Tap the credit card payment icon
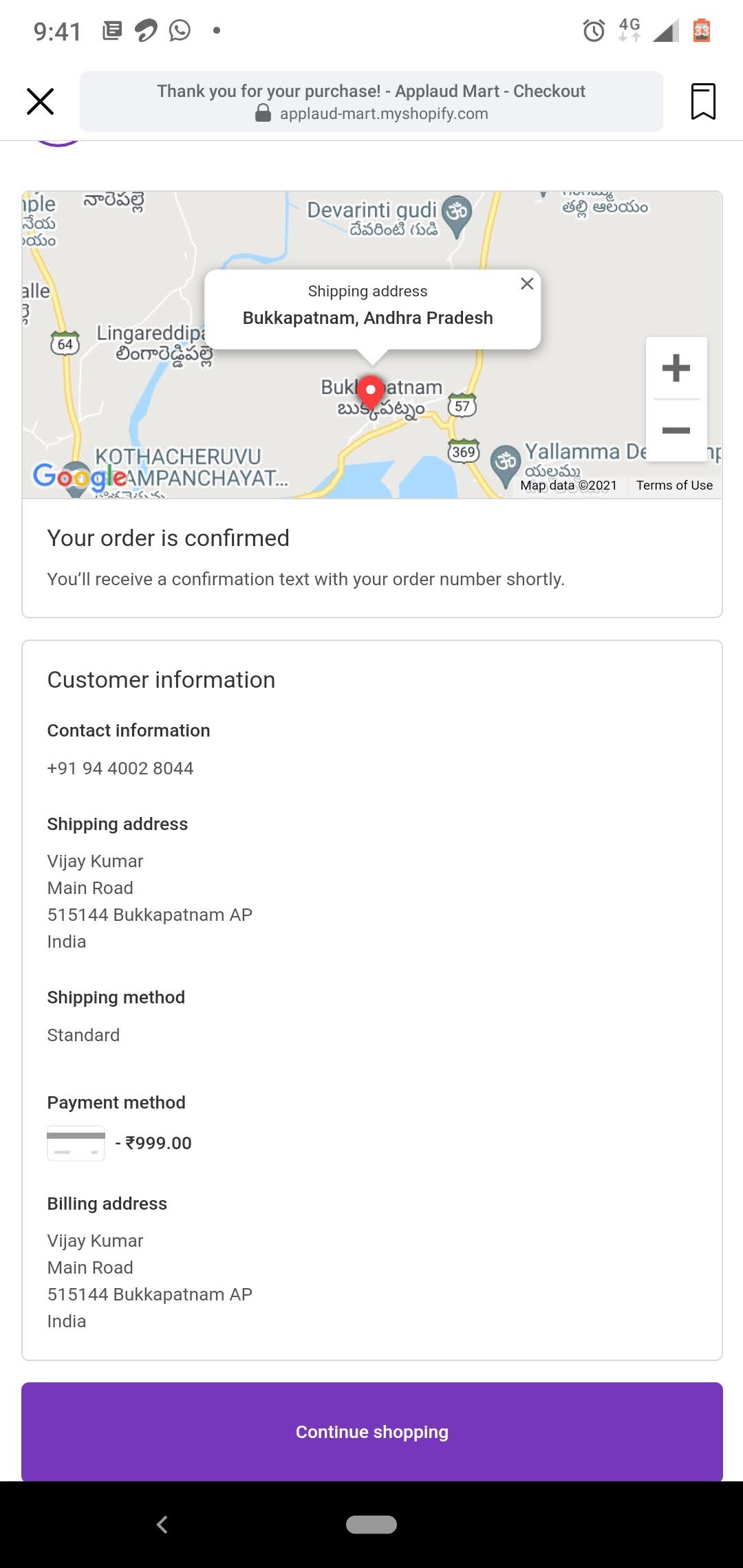Screen dimensions: 743x1568 pos(76,1143)
